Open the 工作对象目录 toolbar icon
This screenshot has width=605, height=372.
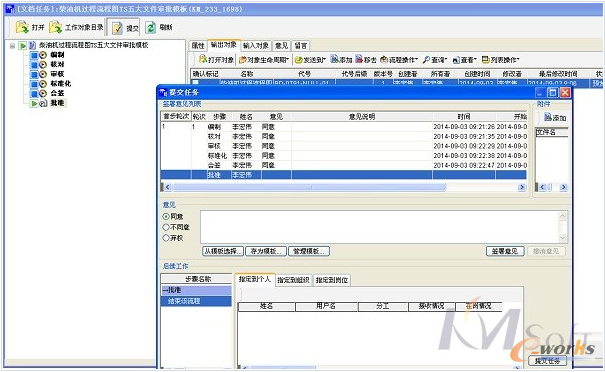click(x=56, y=27)
